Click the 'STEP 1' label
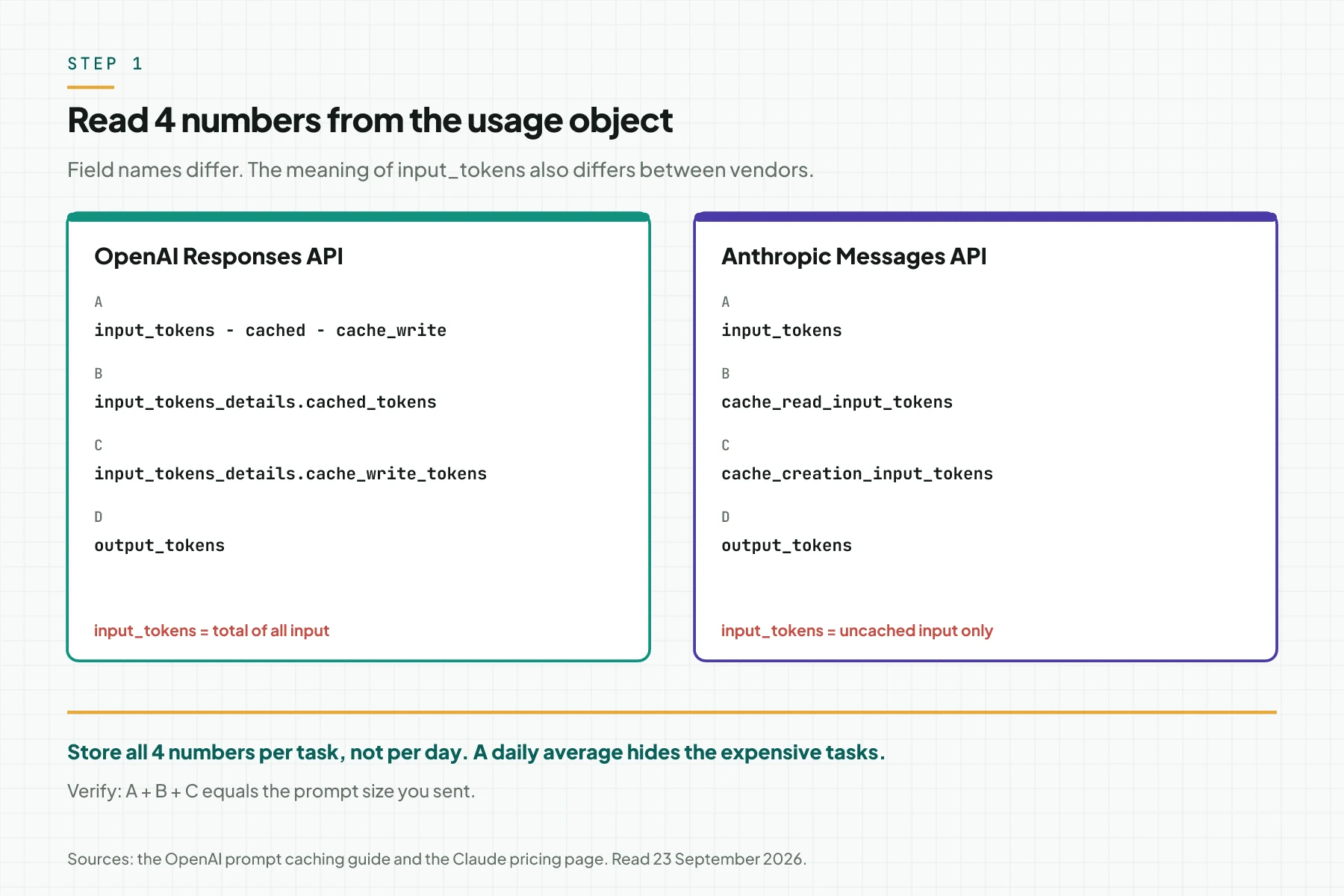 (105, 63)
